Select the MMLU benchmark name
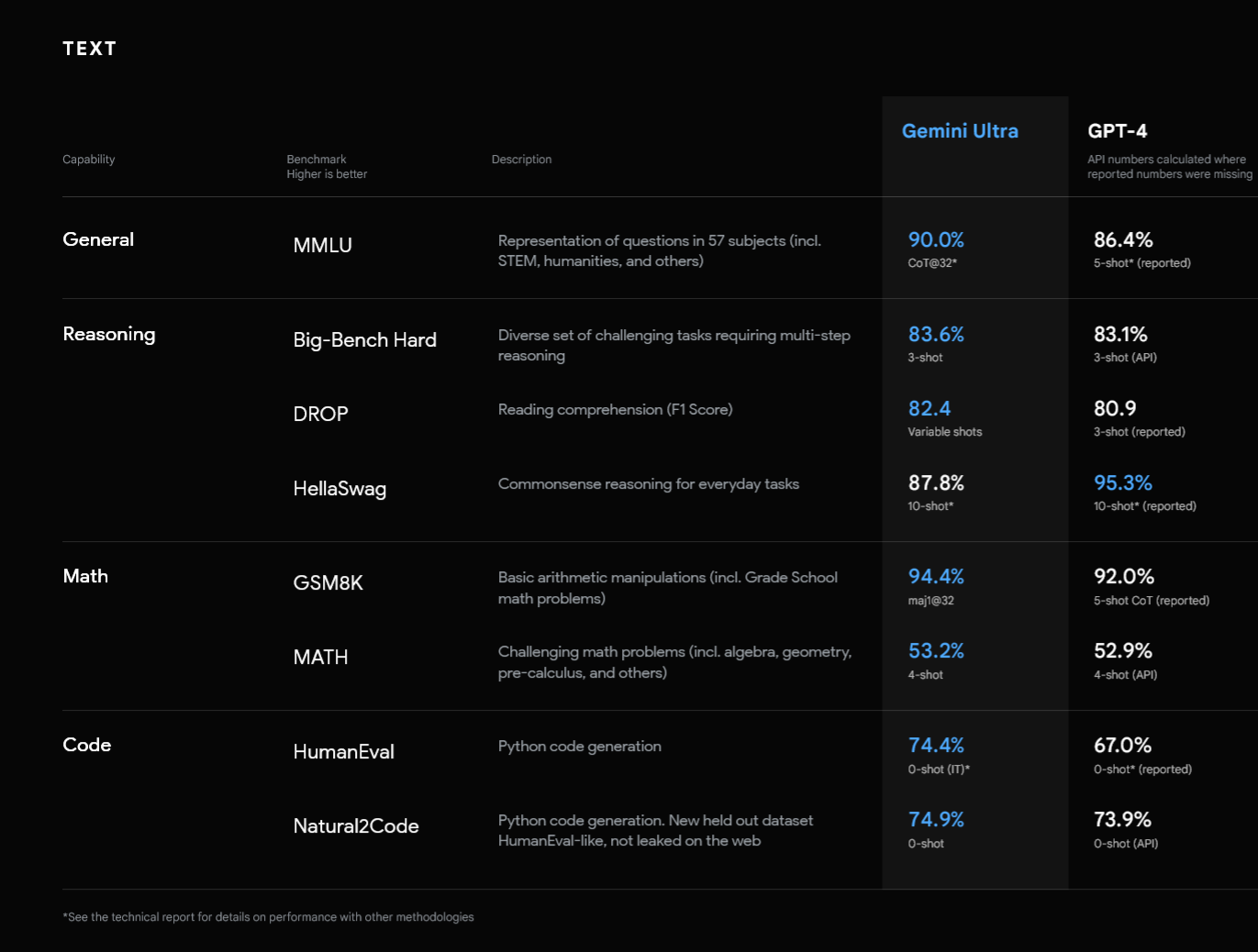Viewport: 1258px width, 952px height. click(x=322, y=245)
